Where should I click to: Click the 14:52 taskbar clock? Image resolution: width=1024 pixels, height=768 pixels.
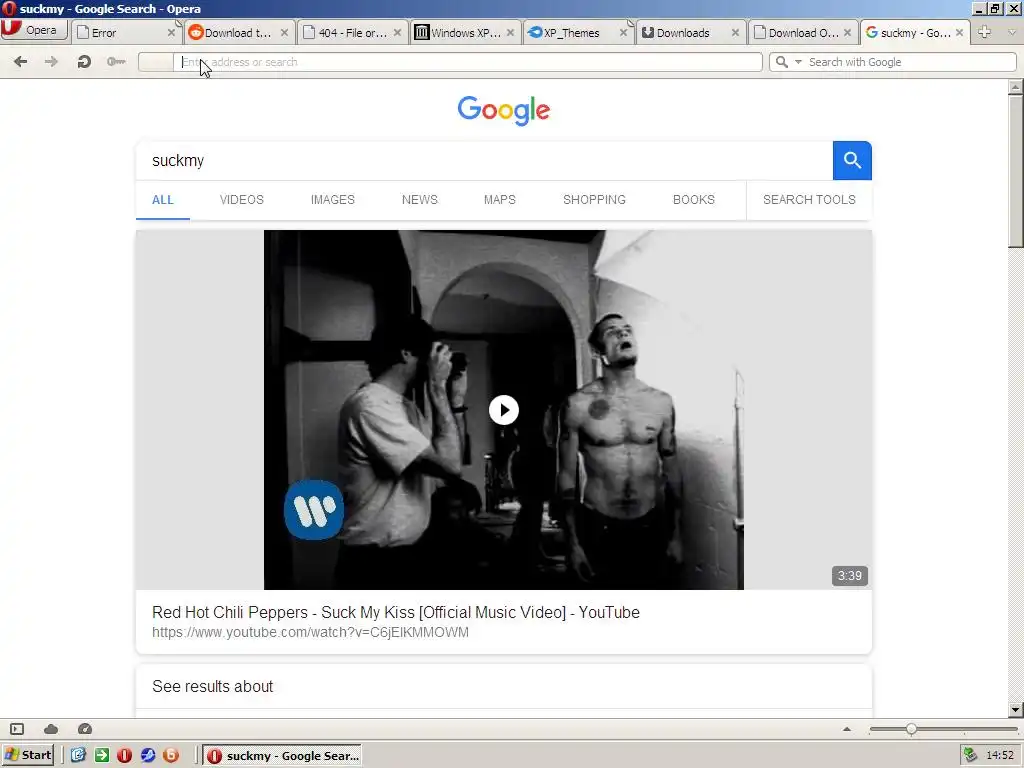[x=1000, y=756]
